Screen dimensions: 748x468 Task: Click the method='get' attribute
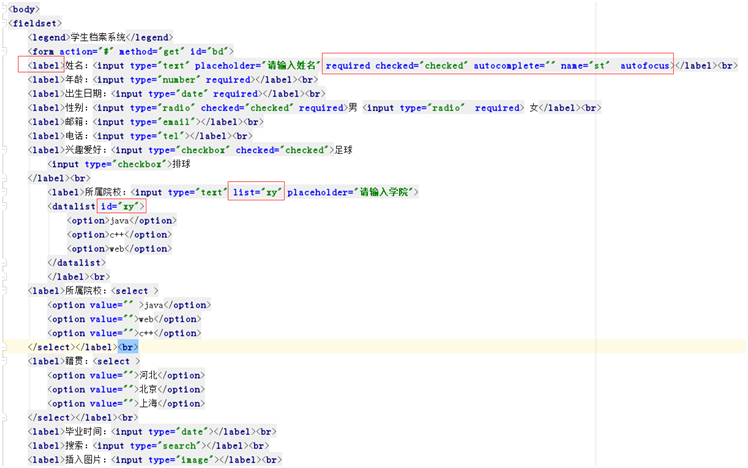[x=152, y=52]
